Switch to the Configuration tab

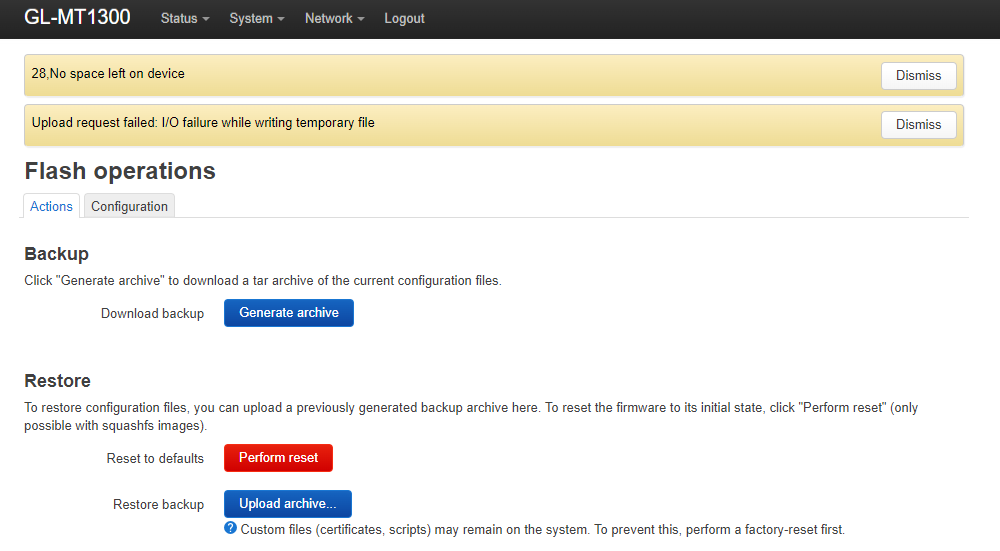(x=129, y=206)
